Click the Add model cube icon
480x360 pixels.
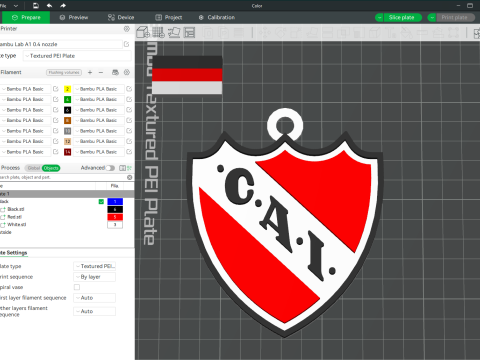[x=143, y=32]
